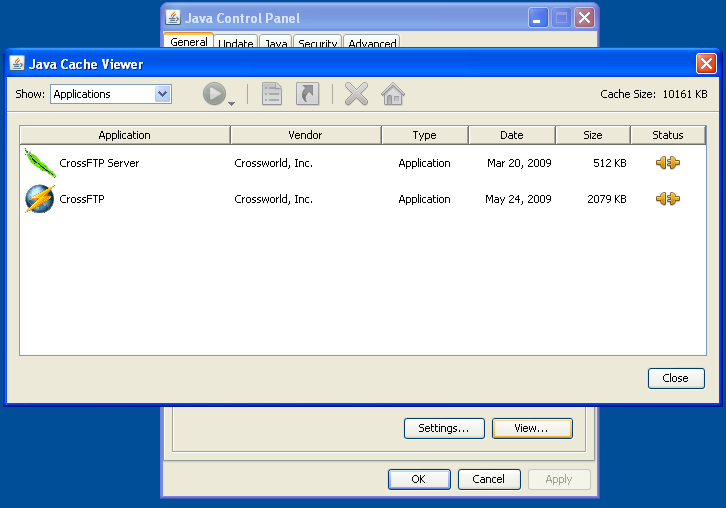Viewport: 726px width, 508px height.
Task: Switch to the Advanced tab in Control Panel
Action: coord(372,42)
